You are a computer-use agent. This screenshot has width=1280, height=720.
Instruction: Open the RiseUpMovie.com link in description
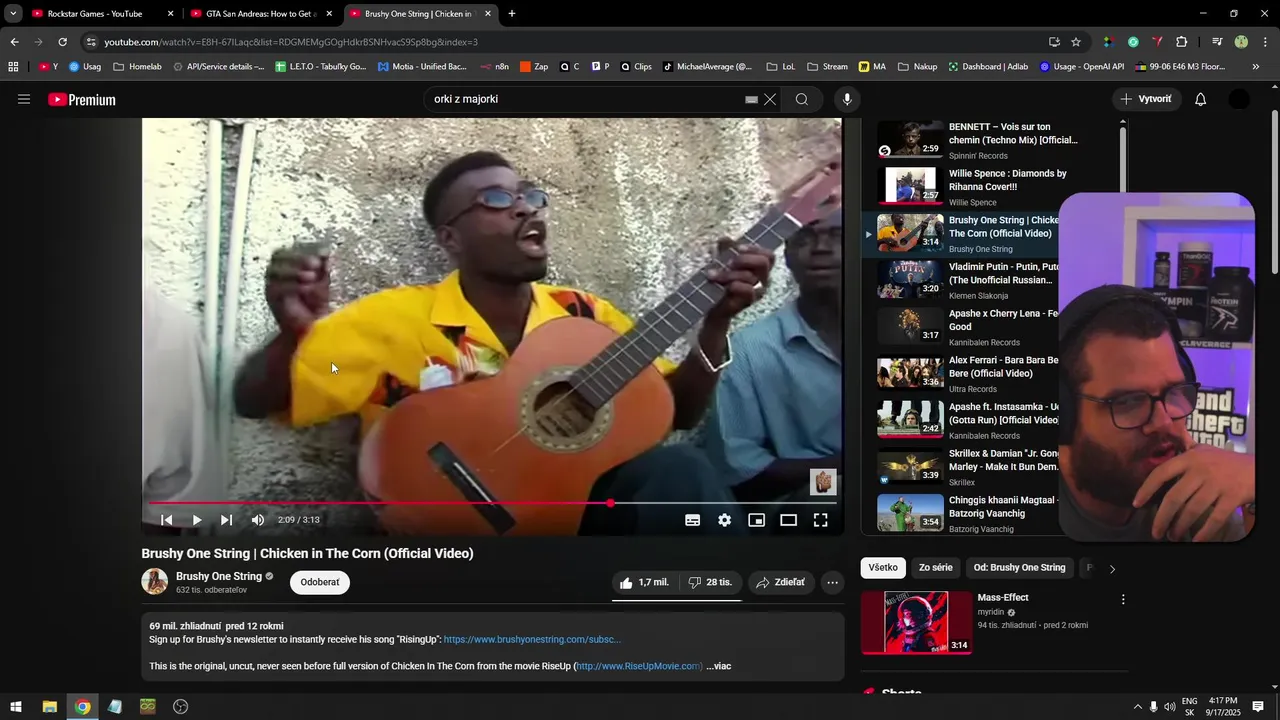click(x=640, y=666)
